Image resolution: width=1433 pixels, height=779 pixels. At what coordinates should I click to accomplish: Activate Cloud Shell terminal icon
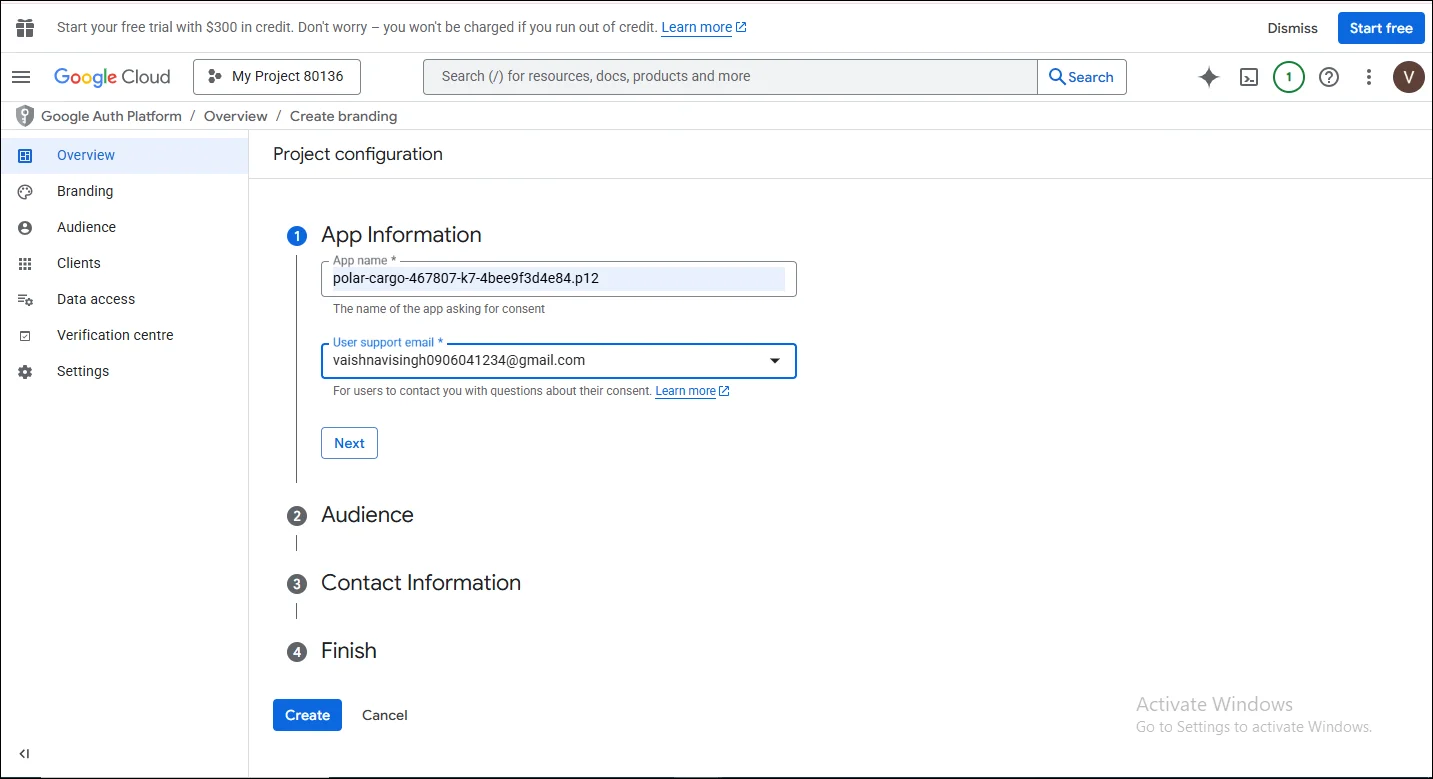click(1249, 77)
